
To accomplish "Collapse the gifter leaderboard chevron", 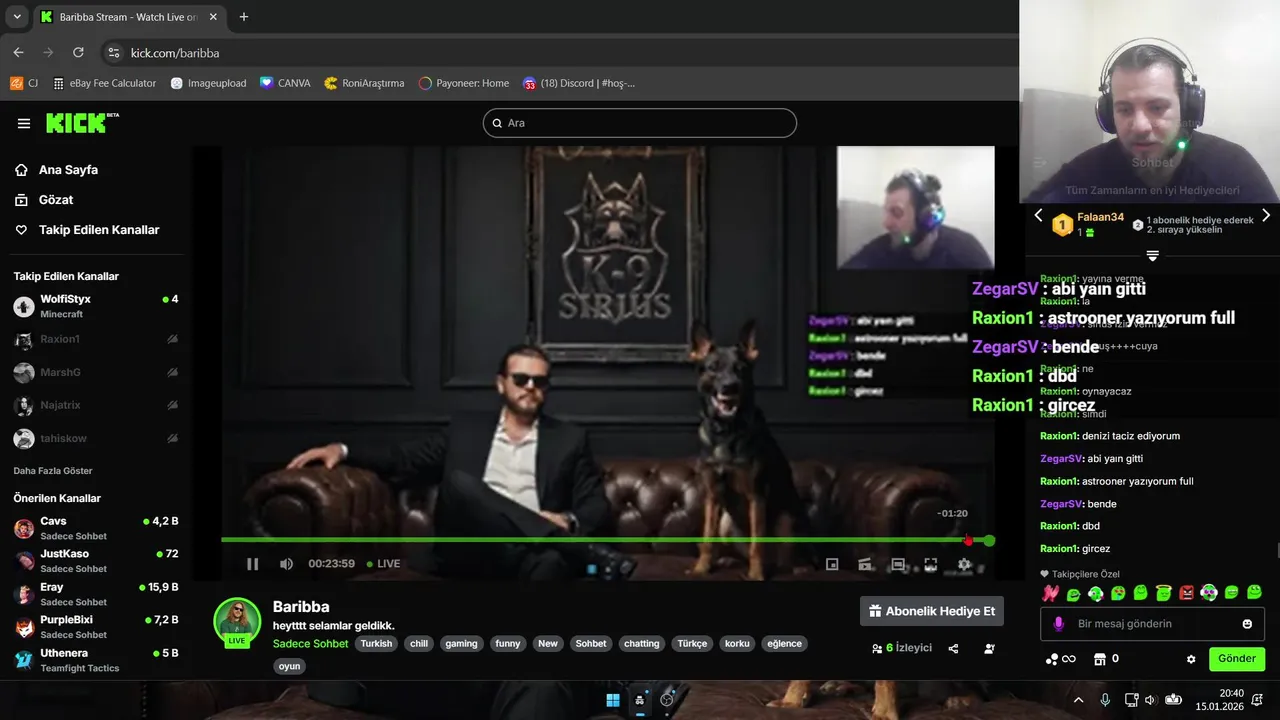I will pos(1152,256).
